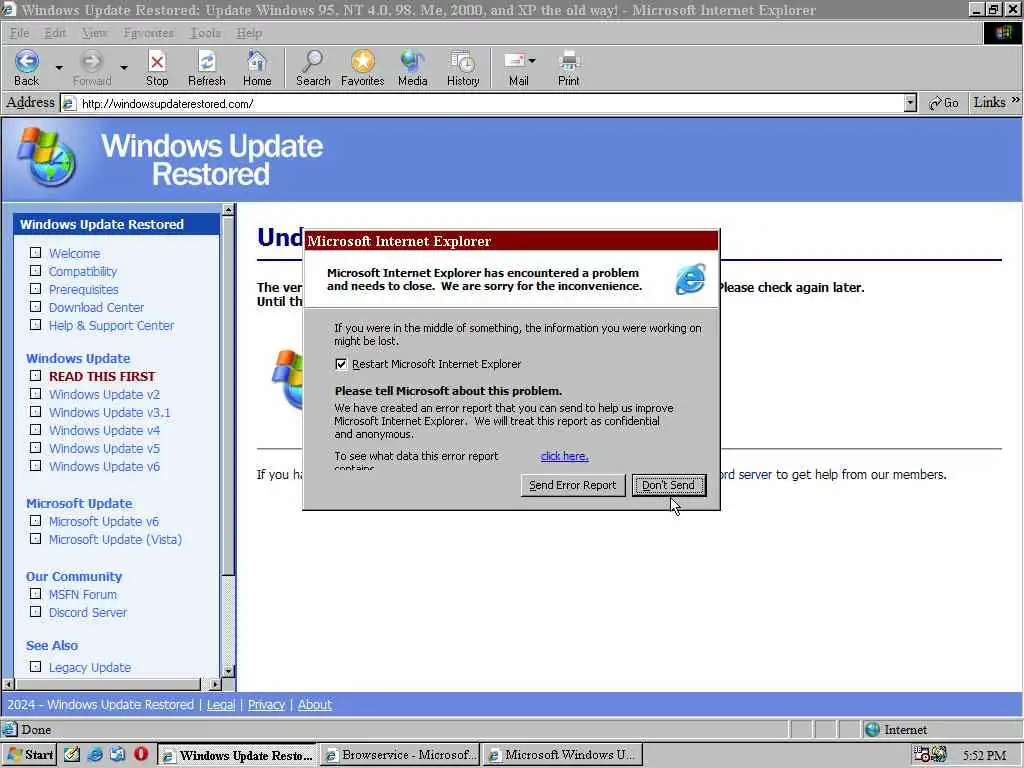Screen dimensions: 1024x768
Task: Open the Back history dropdown arrow
Action: click(59, 67)
